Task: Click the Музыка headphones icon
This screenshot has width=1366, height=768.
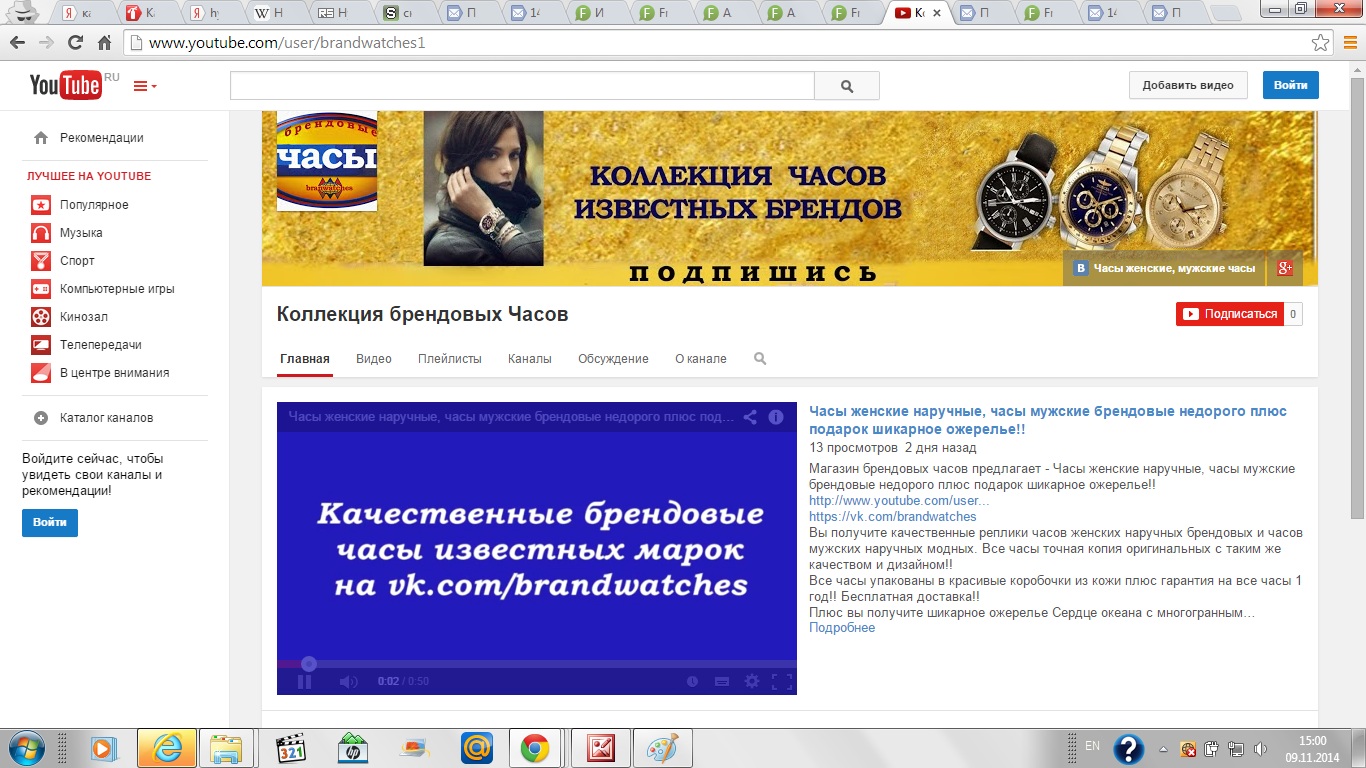Action: tap(40, 233)
